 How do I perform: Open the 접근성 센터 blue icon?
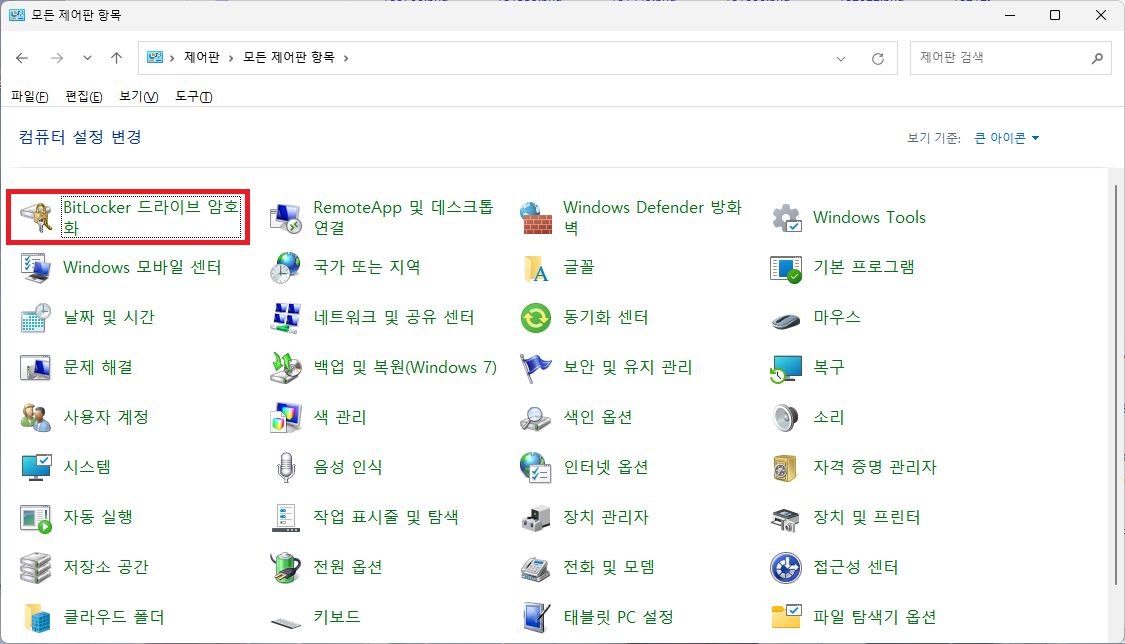pos(786,568)
